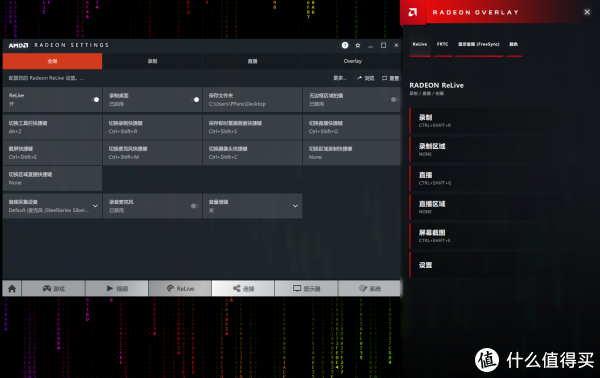Click 屏幕截图 Screenshot in Radeon Overlay

[x=501, y=236]
